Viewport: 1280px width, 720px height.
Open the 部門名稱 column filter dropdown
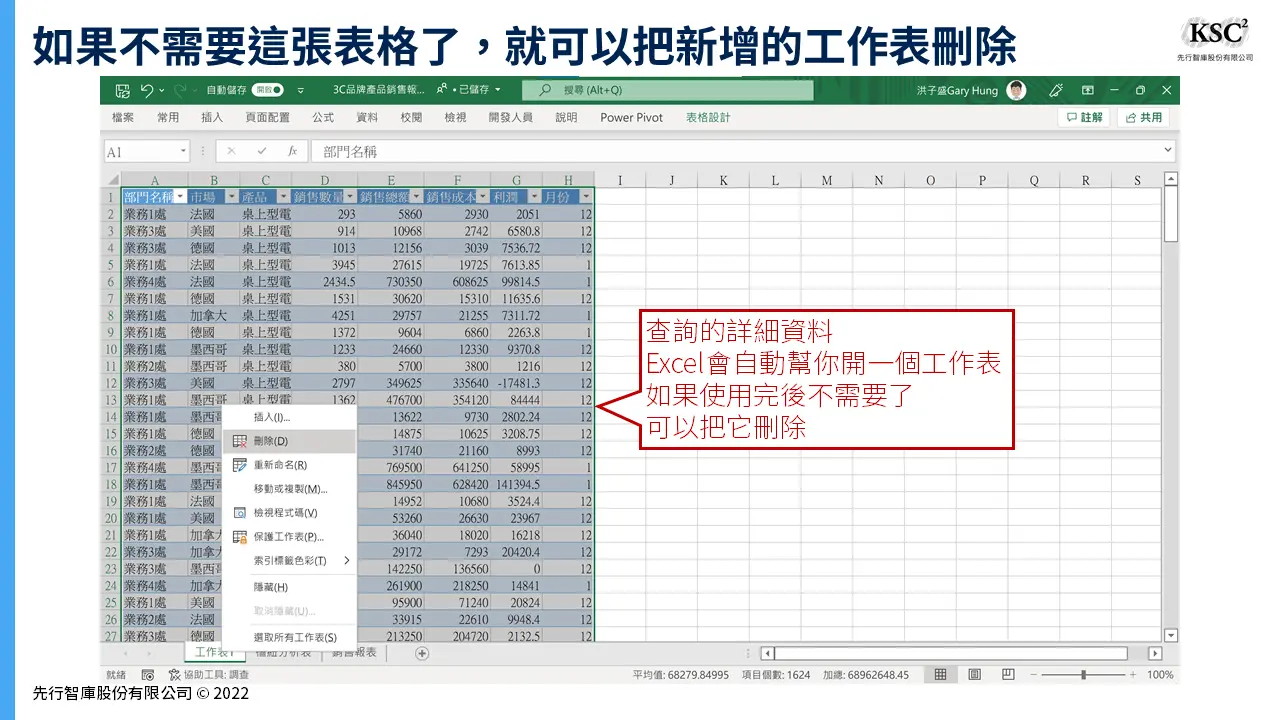coord(180,197)
